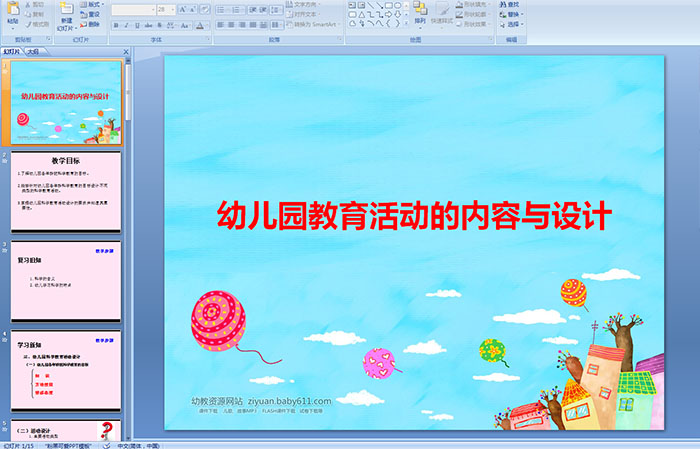Select the down arrow shape in the shapes gallery

(x=397, y=14)
